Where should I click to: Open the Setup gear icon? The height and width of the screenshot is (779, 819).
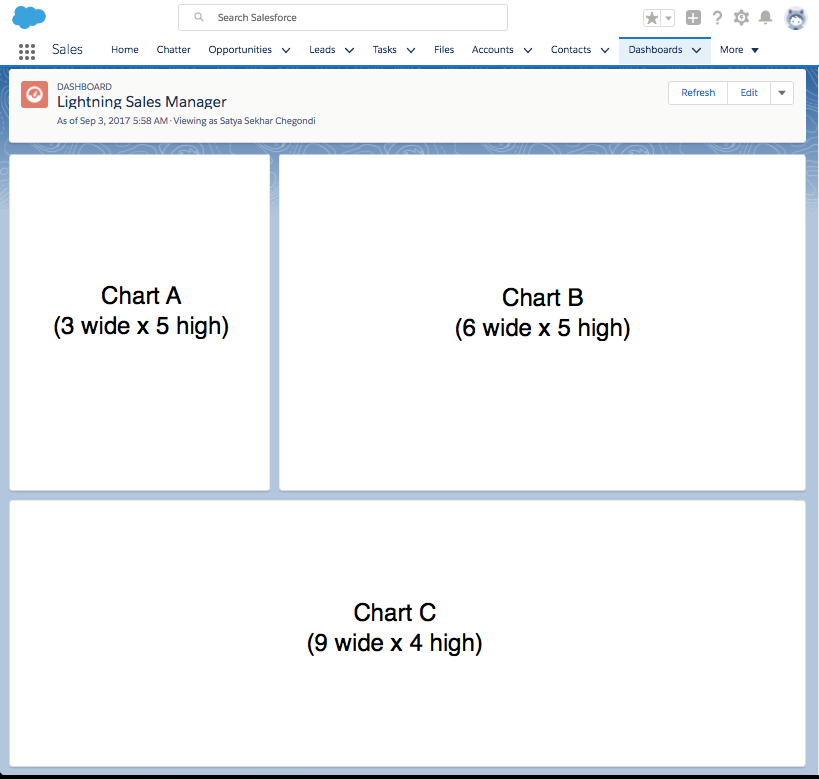(x=741, y=18)
